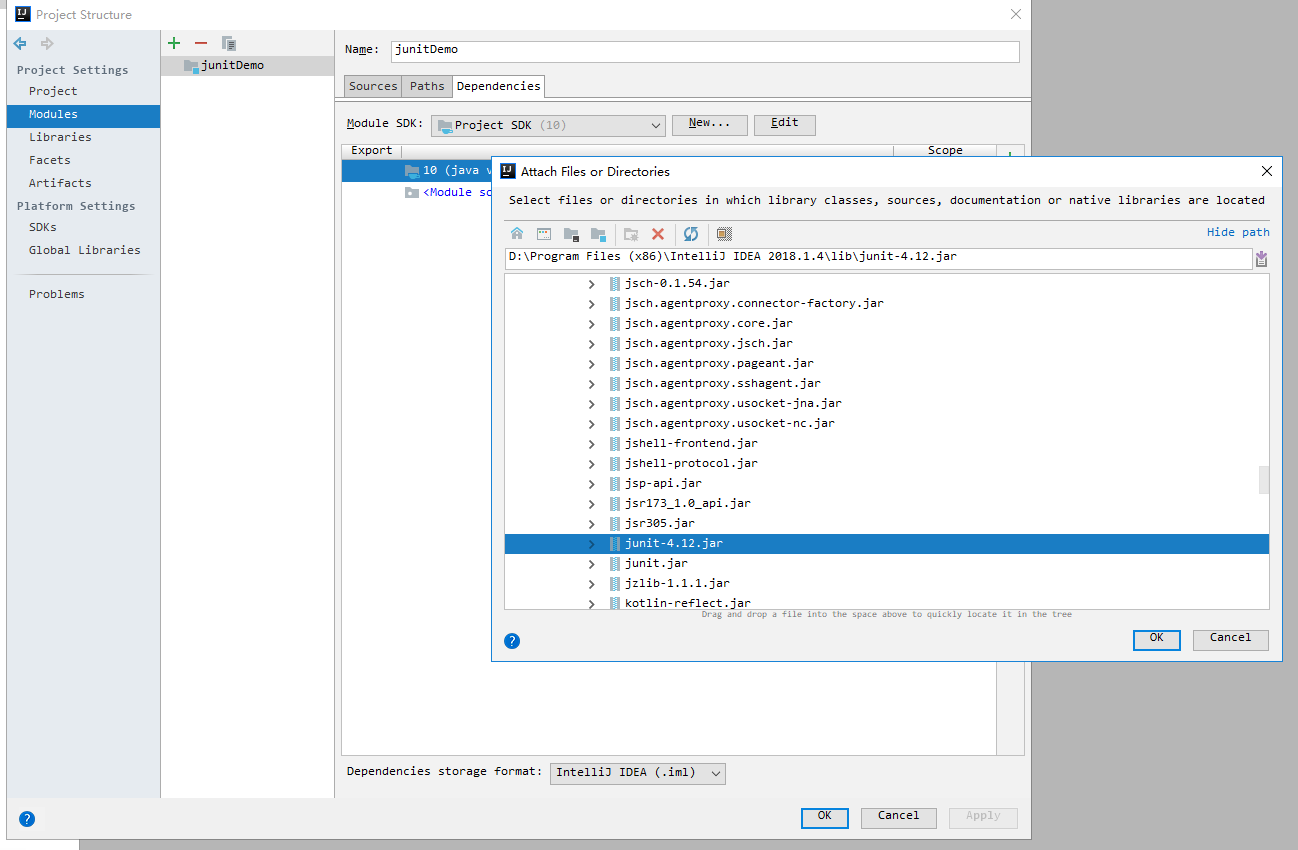Open SDKs under Platform Settings
This screenshot has width=1298, height=850.
43,227
